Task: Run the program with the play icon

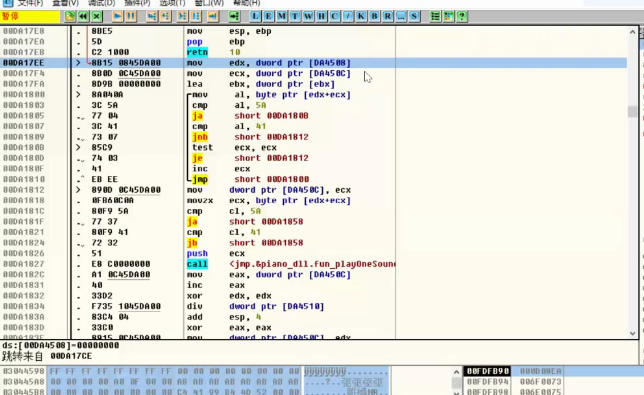Action: [x=117, y=16]
